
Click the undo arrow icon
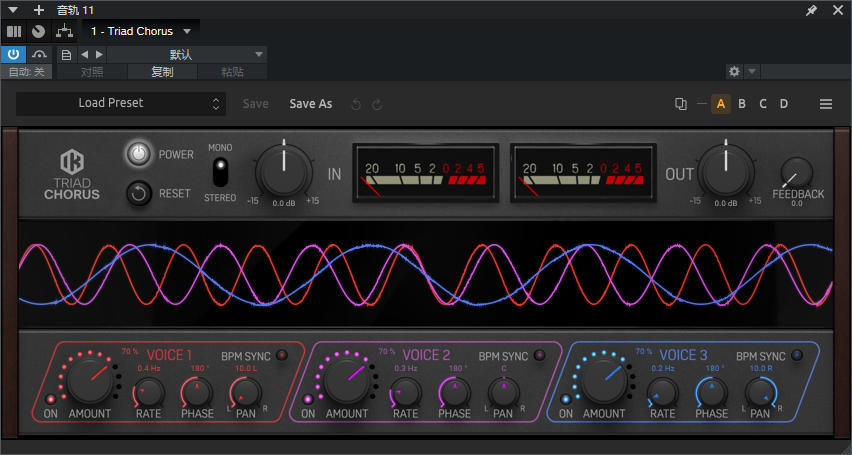pos(356,104)
